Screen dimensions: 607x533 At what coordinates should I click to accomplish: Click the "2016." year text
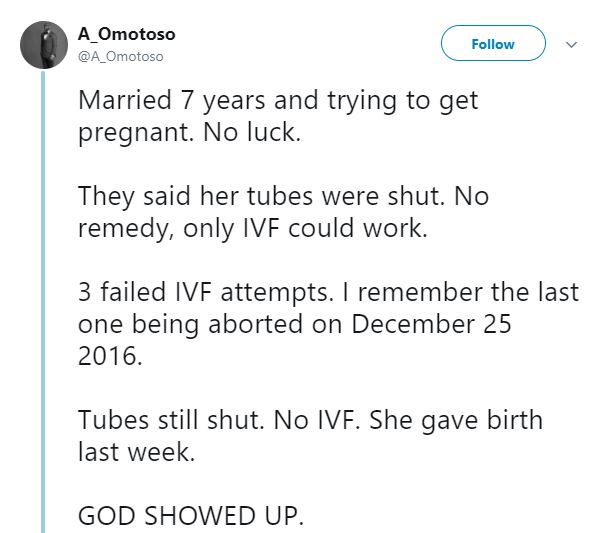(109, 356)
